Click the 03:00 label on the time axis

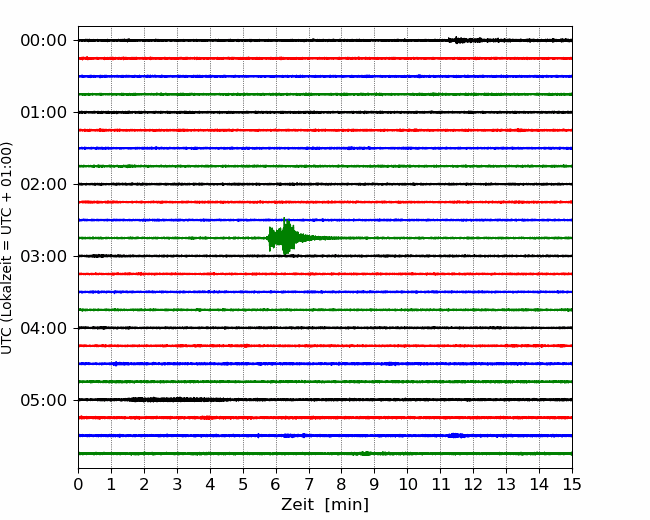[43, 256]
